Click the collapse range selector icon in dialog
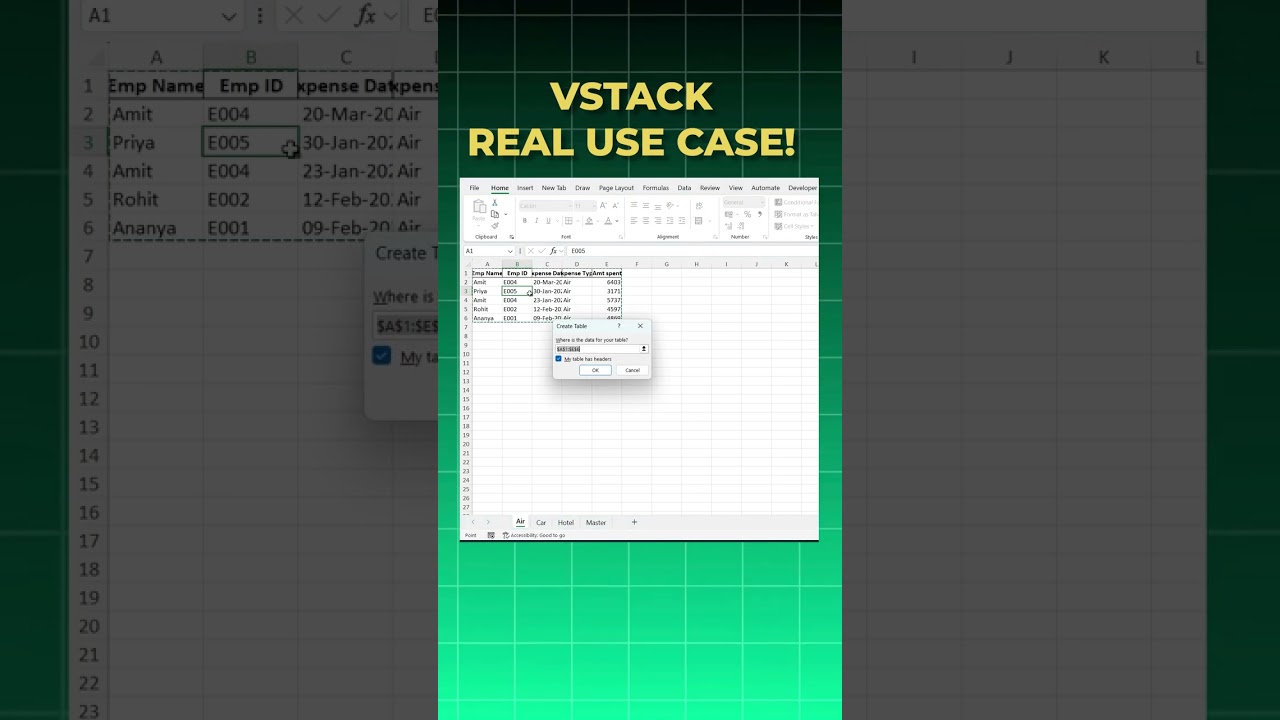 click(x=643, y=348)
